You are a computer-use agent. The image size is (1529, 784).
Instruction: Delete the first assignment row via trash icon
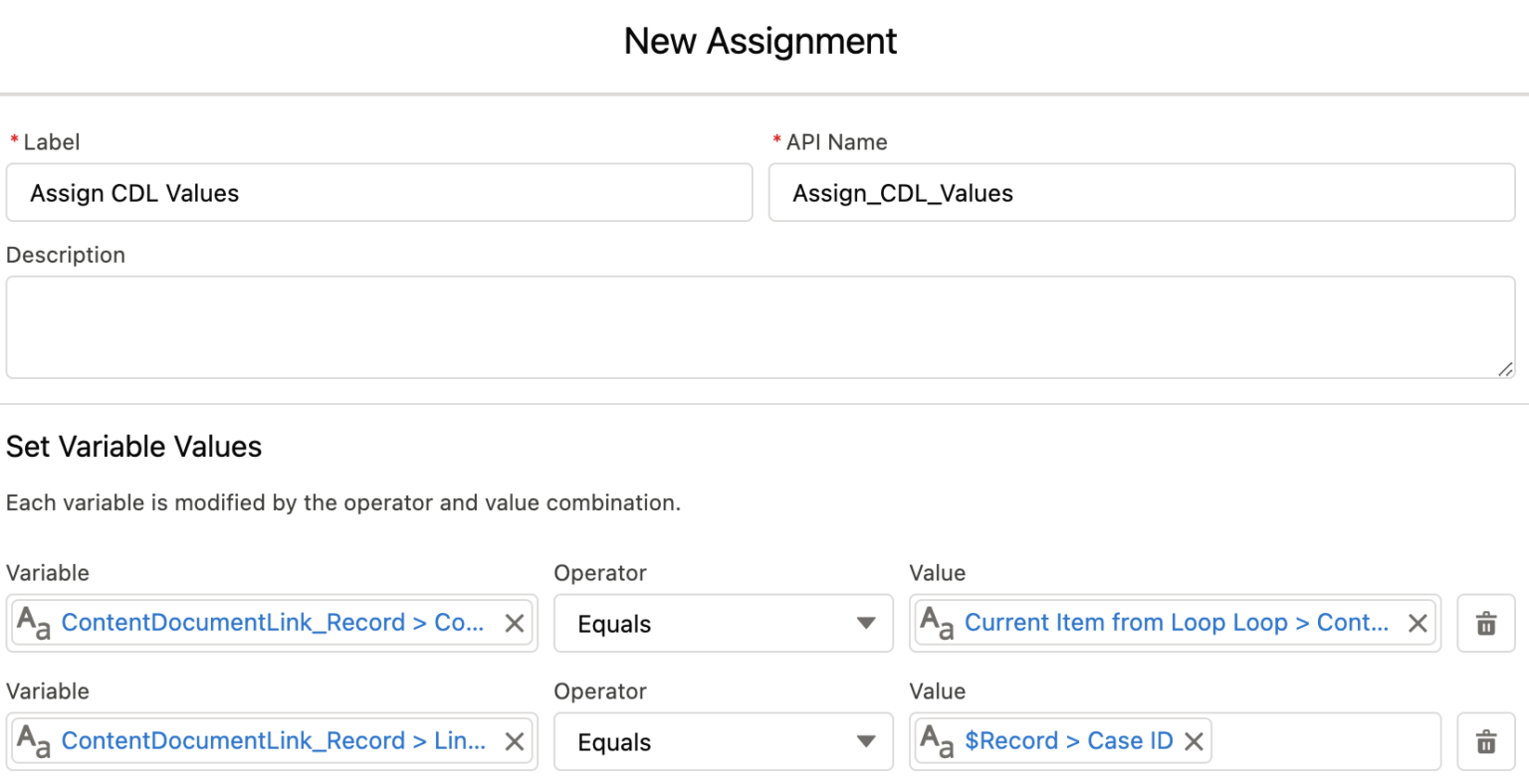pos(1485,623)
